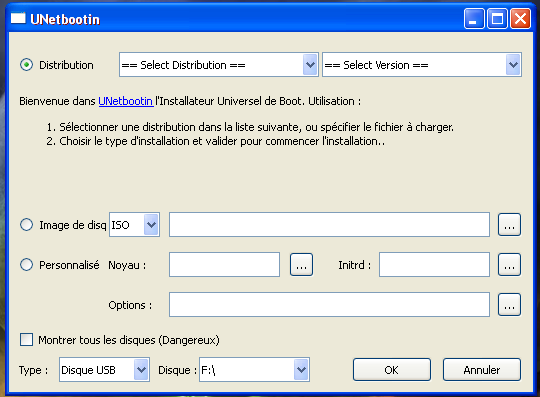Expand the Select Version dropdown
540x397 pixels.
click(422, 65)
